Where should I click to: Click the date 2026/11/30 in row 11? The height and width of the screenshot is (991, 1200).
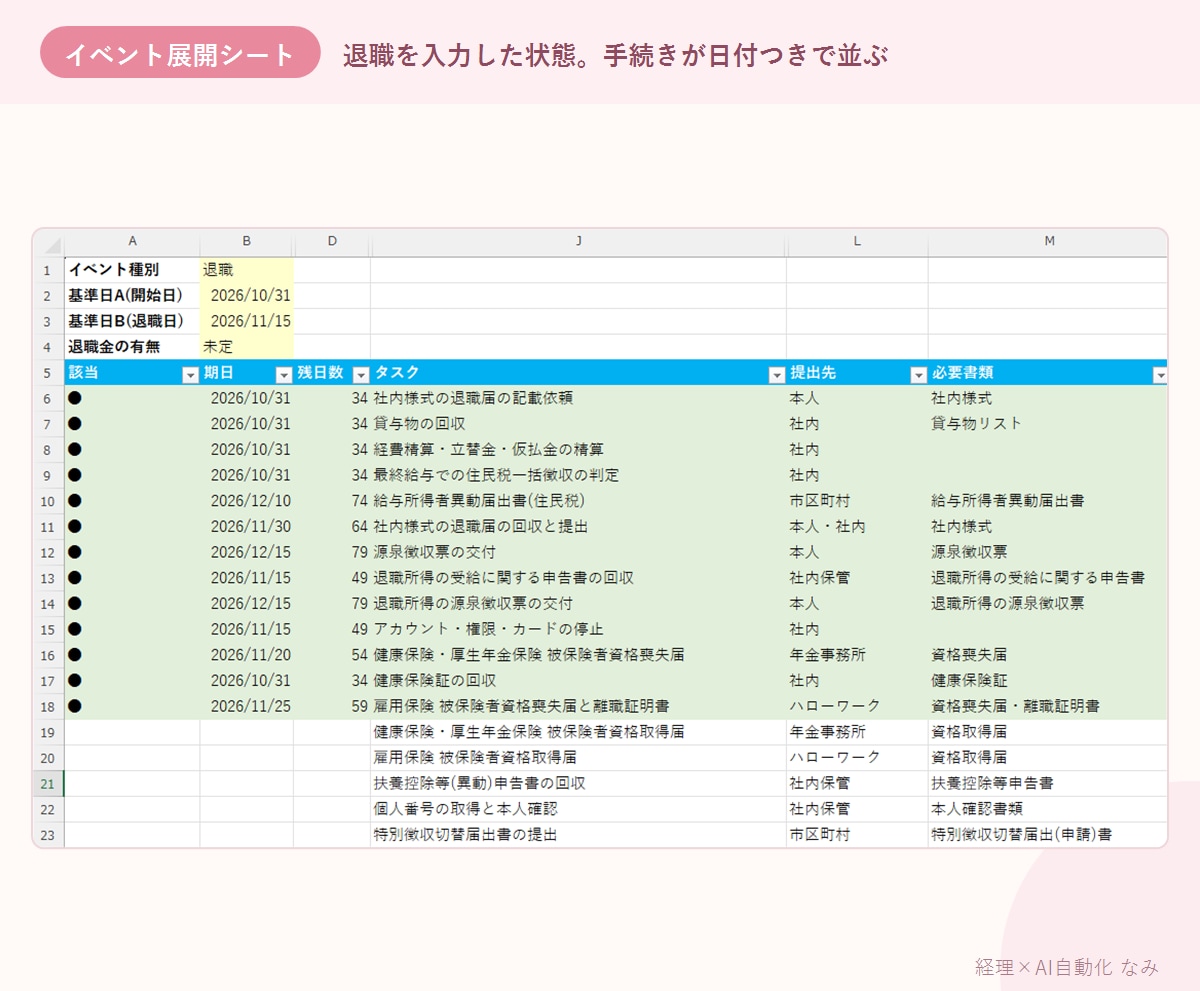250,526
